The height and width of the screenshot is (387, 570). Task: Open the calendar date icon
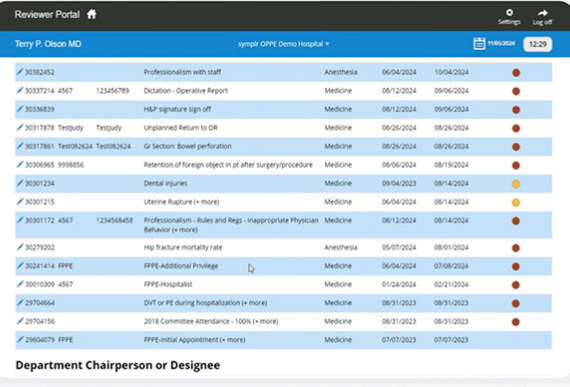(479, 44)
